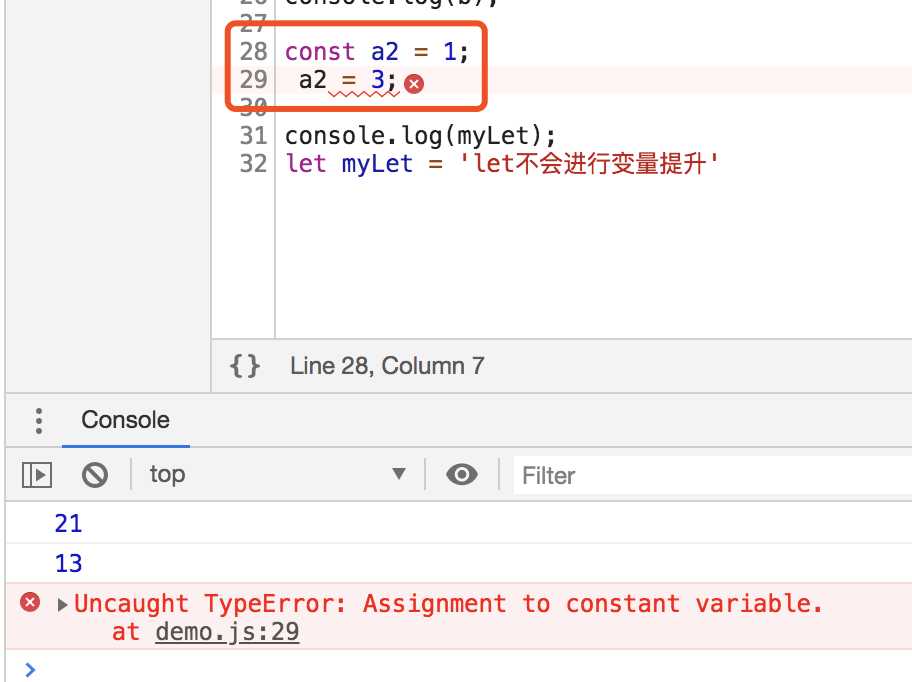The image size is (912, 682).
Task: Click the 'Line 28, Column 7' status text
Action: tap(387, 366)
